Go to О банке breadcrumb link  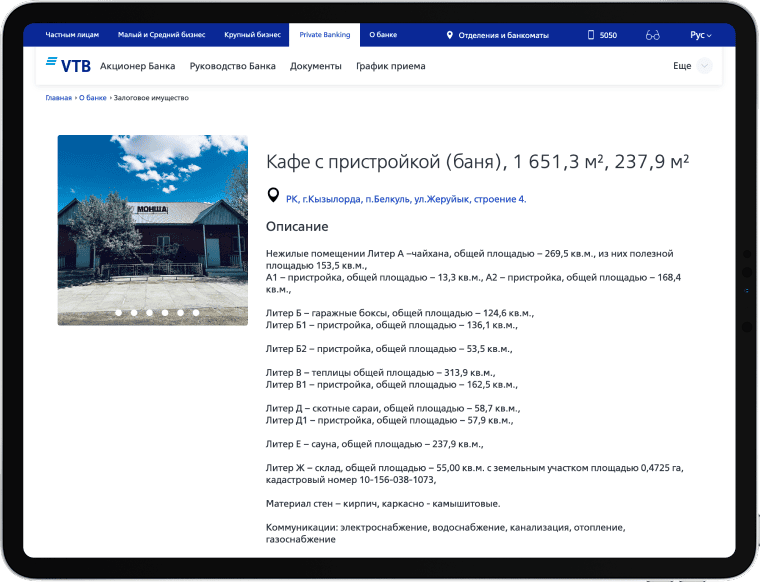coord(93,97)
